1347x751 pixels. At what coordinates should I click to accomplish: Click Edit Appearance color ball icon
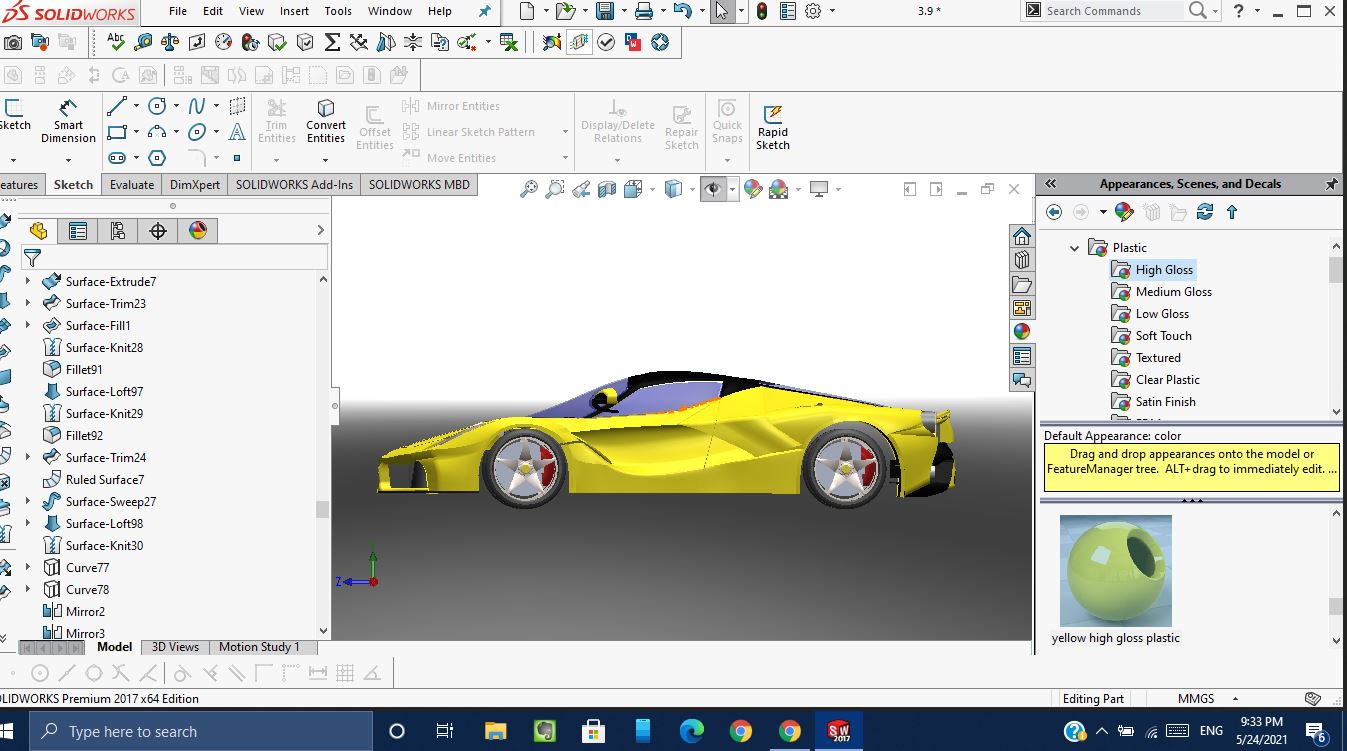[753, 189]
